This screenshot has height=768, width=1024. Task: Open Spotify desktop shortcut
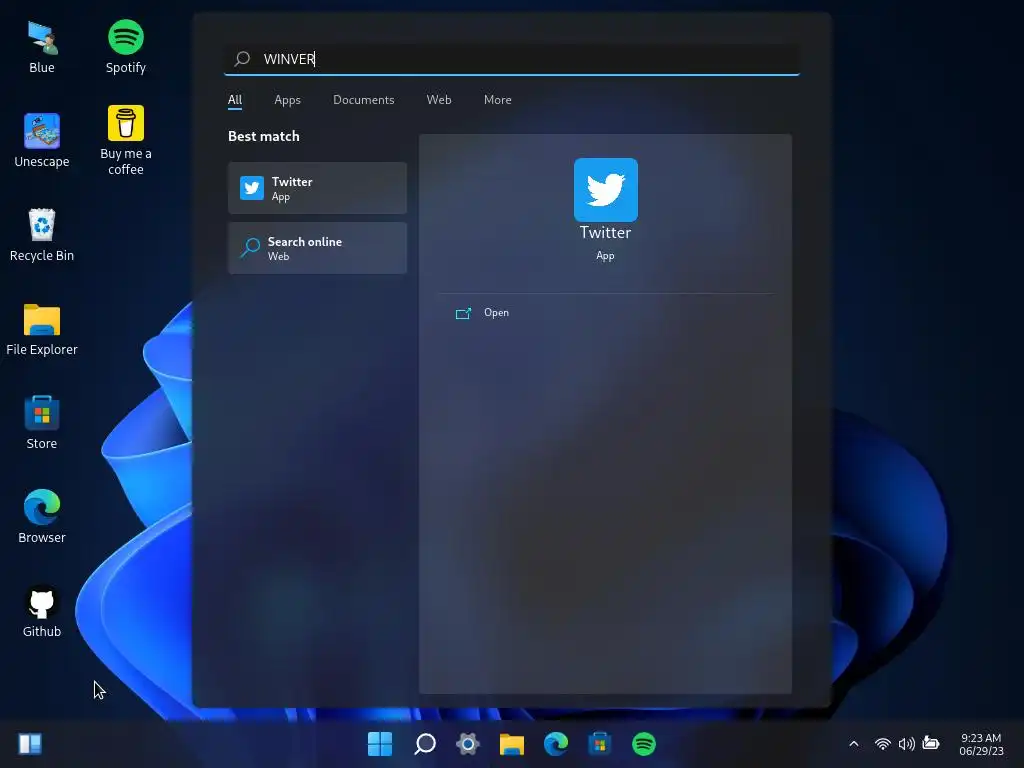[x=125, y=47]
